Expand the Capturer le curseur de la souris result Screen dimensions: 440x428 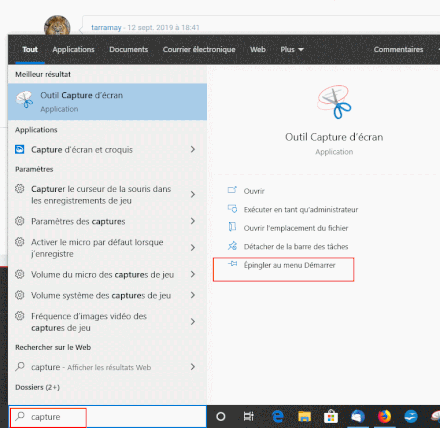[193, 194]
